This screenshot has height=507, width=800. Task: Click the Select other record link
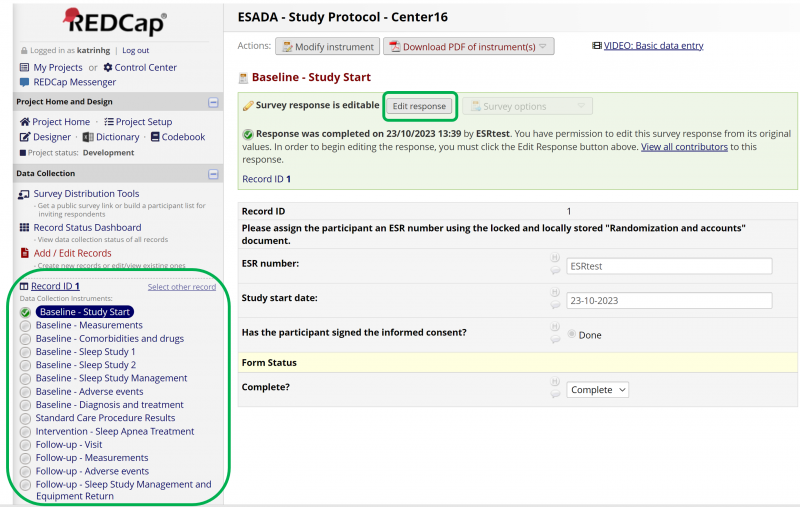coord(181,287)
